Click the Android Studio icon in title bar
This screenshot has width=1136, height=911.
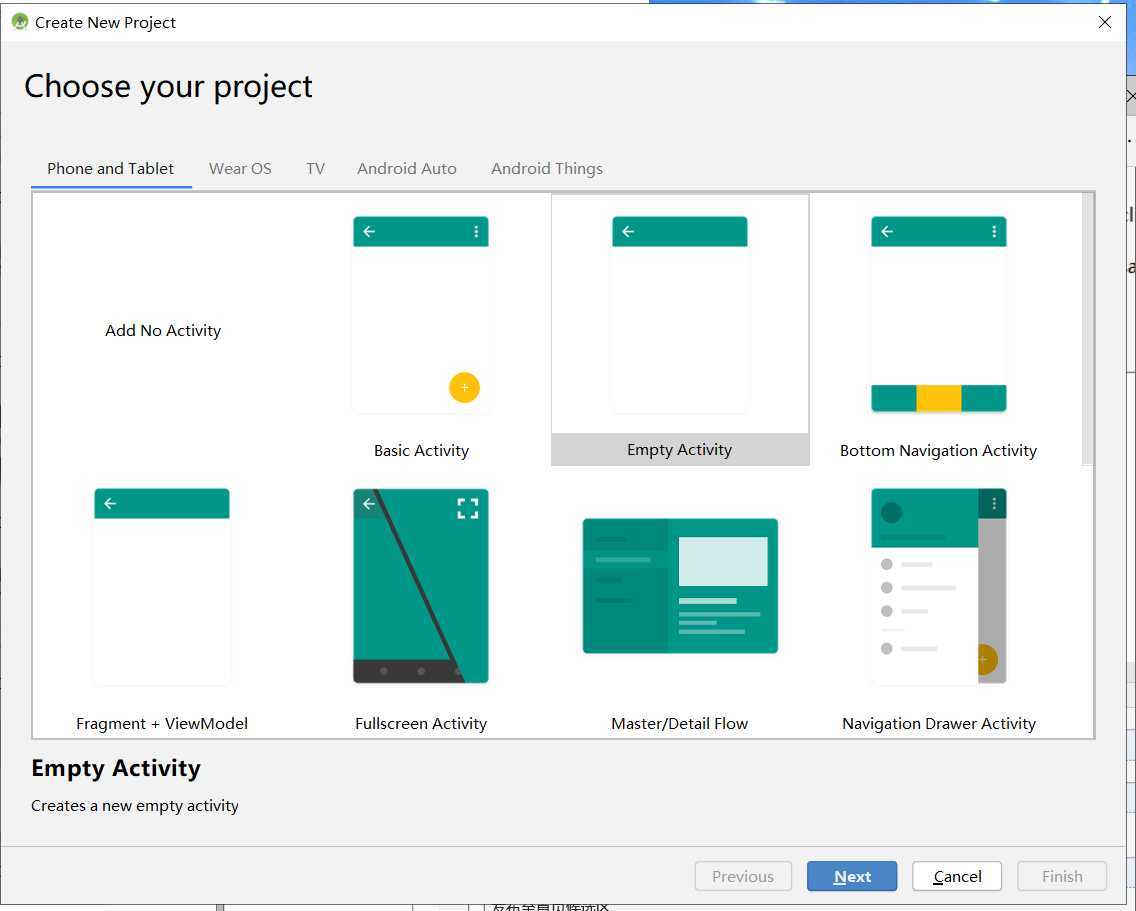[20, 22]
